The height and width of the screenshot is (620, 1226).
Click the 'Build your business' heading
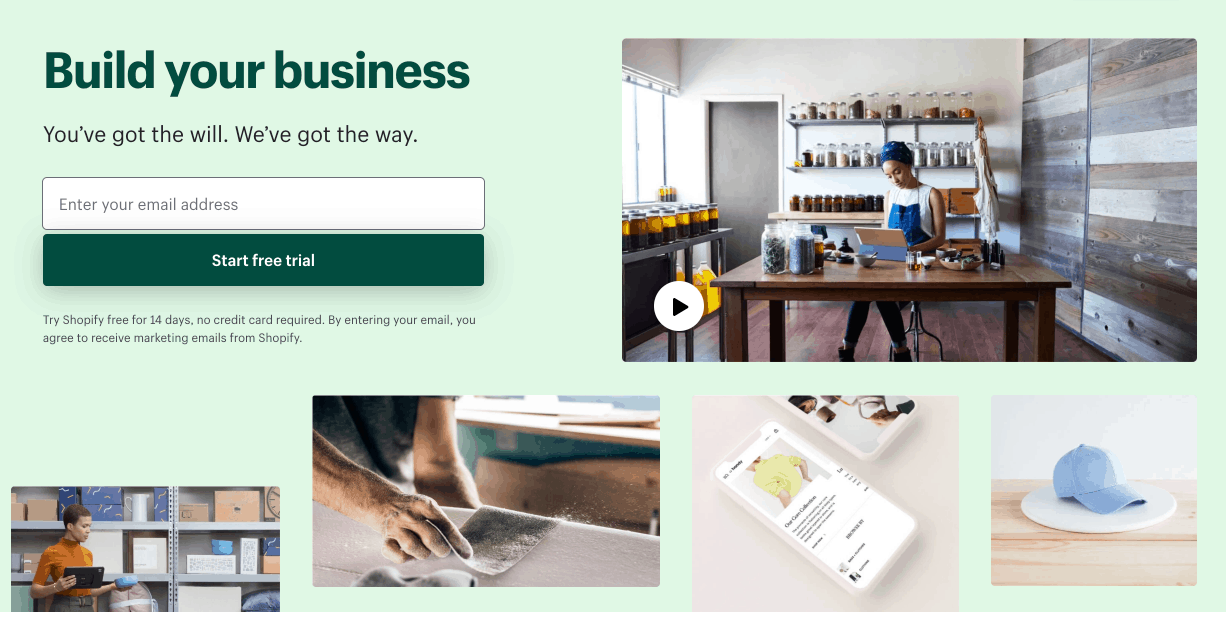coord(257,70)
